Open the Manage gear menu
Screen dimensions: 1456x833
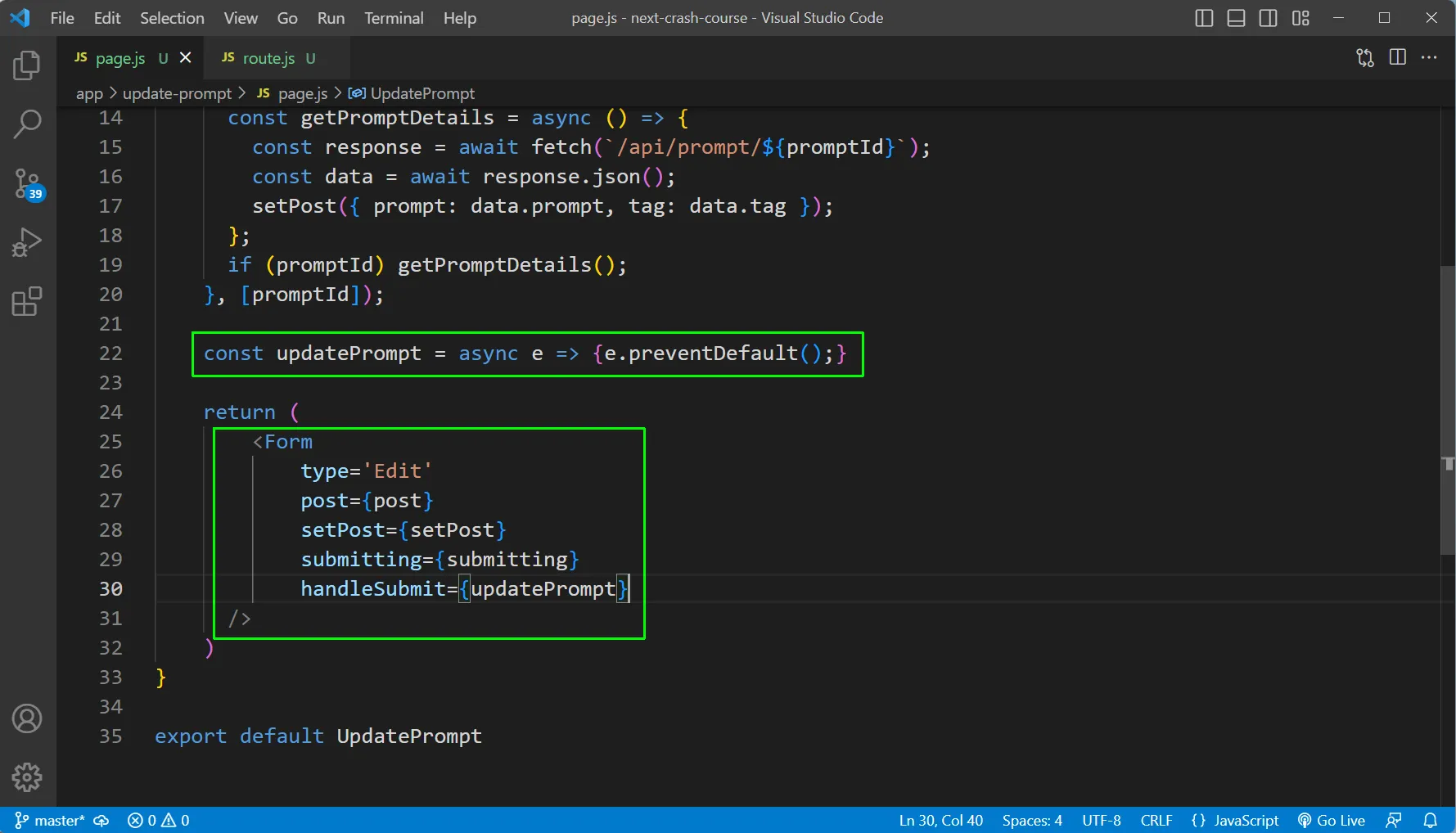[27, 777]
